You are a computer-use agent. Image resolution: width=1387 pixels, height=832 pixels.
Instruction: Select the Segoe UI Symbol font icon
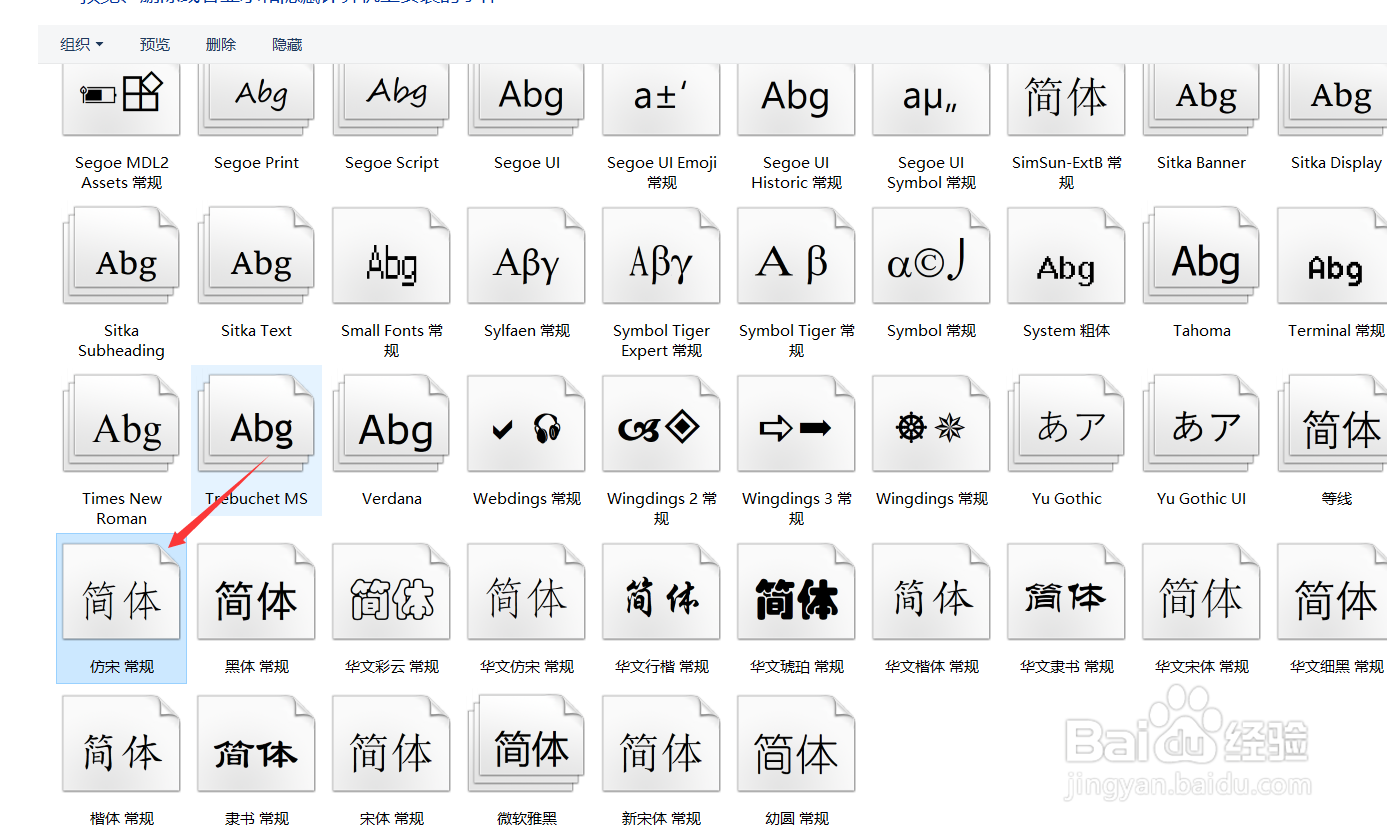point(931,100)
